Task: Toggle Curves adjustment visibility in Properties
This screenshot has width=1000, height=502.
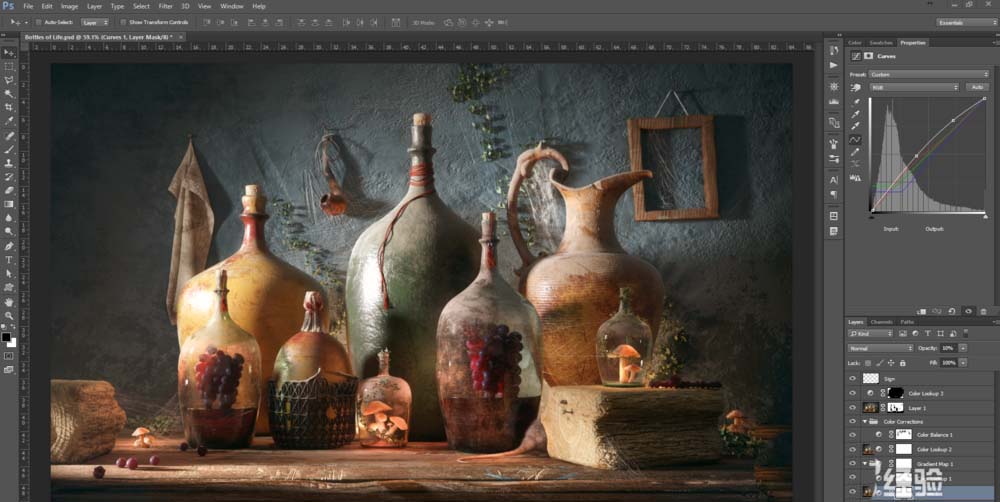Action: [x=968, y=311]
